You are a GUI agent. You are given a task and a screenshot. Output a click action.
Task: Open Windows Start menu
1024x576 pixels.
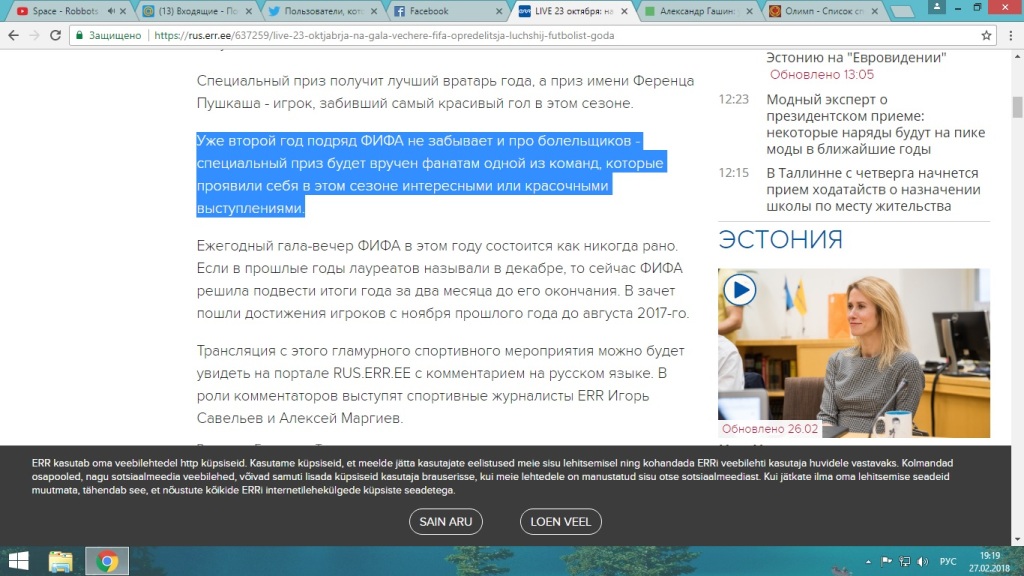pos(18,561)
